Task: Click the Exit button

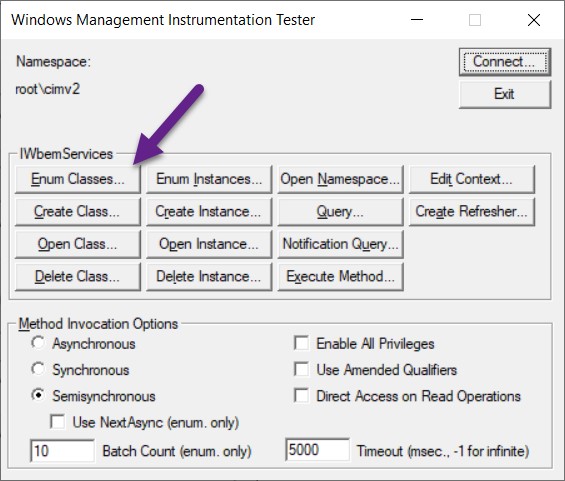Action: 505,94
